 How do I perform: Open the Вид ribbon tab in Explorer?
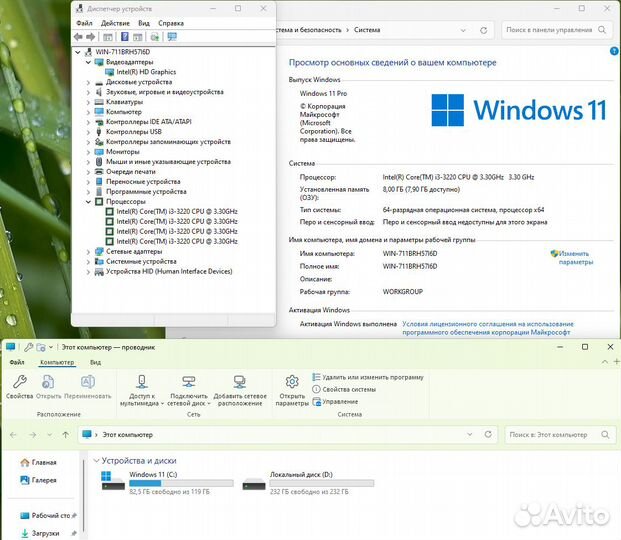pos(95,362)
